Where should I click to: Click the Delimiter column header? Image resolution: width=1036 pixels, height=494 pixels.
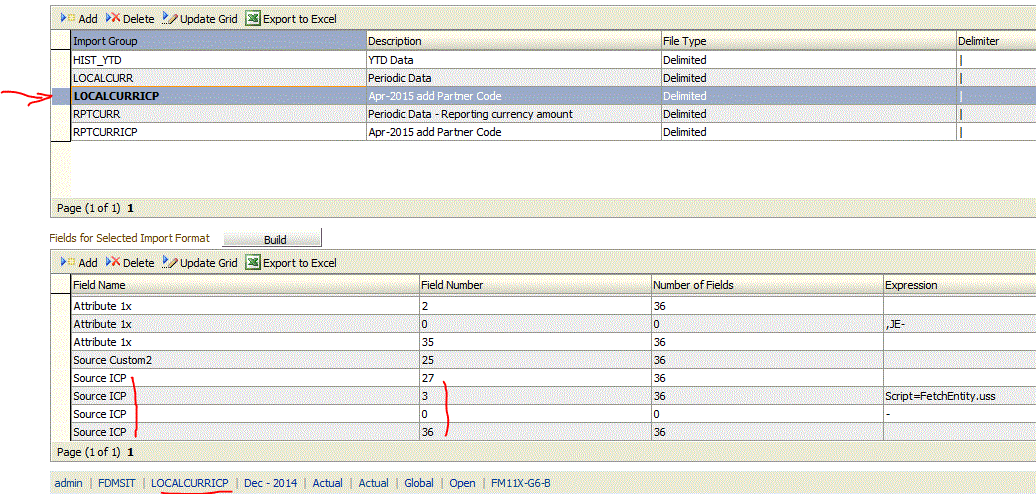pyautogui.click(x=996, y=41)
